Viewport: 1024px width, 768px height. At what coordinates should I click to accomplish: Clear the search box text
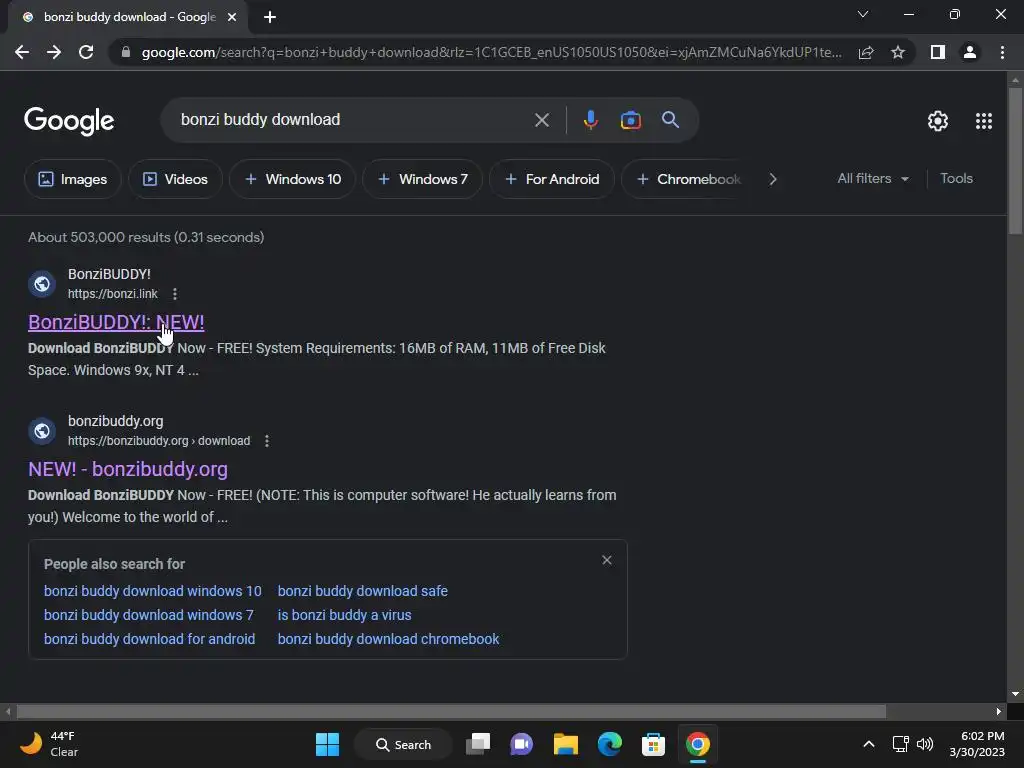coord(541,120)
